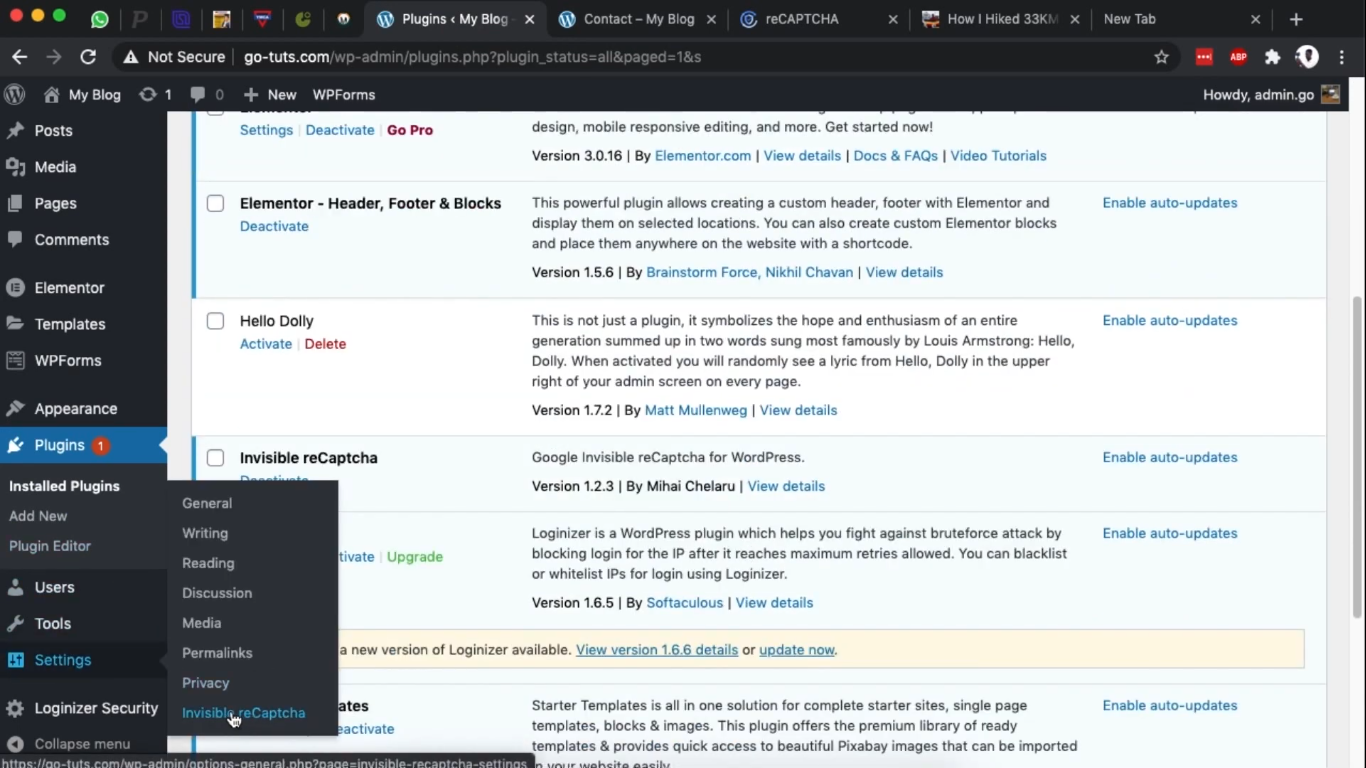Open the AdBlock Plus extension icon
The height and width of the screenshot is (768, 1366).
click(x=1238, y=57)
